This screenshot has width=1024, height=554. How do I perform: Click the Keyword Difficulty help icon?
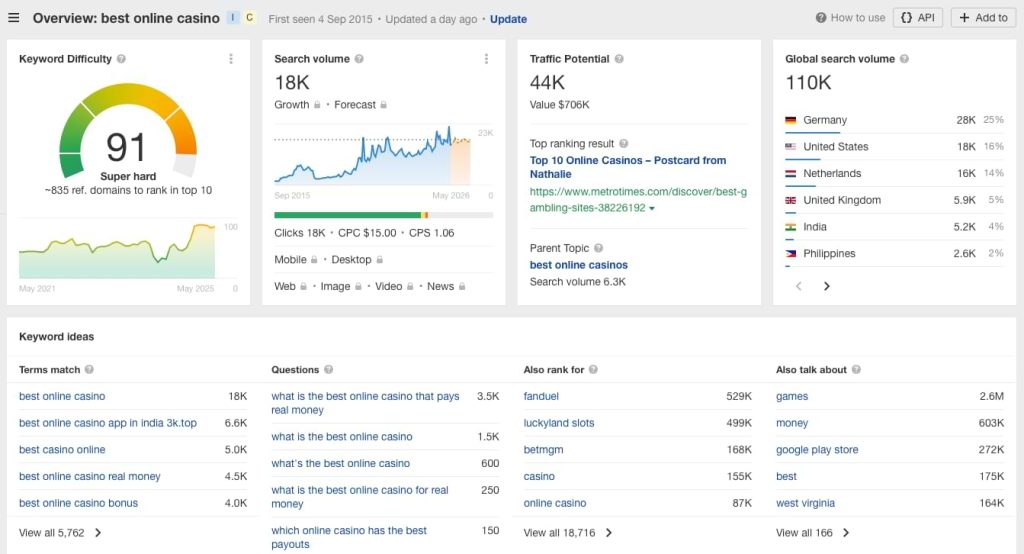[121, 59]
